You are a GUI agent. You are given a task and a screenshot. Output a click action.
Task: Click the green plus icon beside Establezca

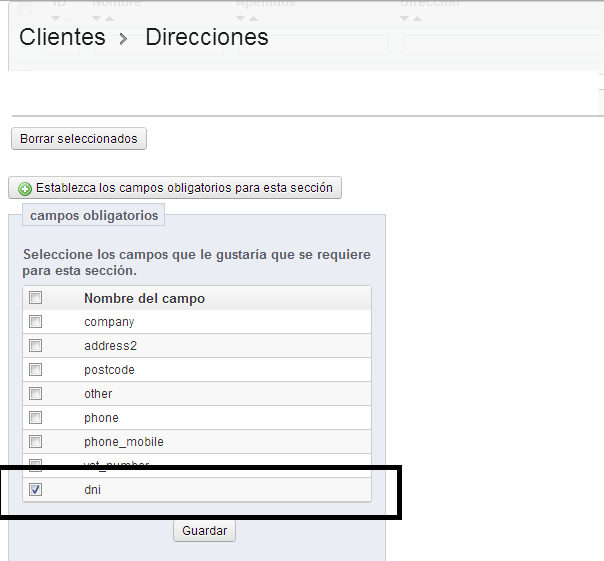25,188
